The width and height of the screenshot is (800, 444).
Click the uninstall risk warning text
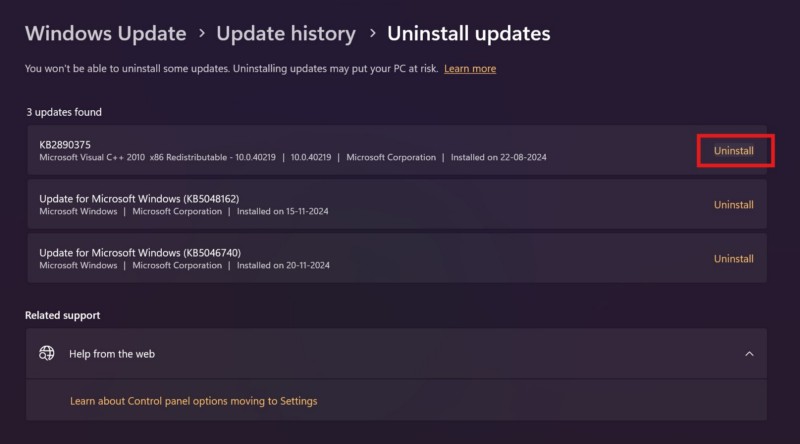(230, 69)
